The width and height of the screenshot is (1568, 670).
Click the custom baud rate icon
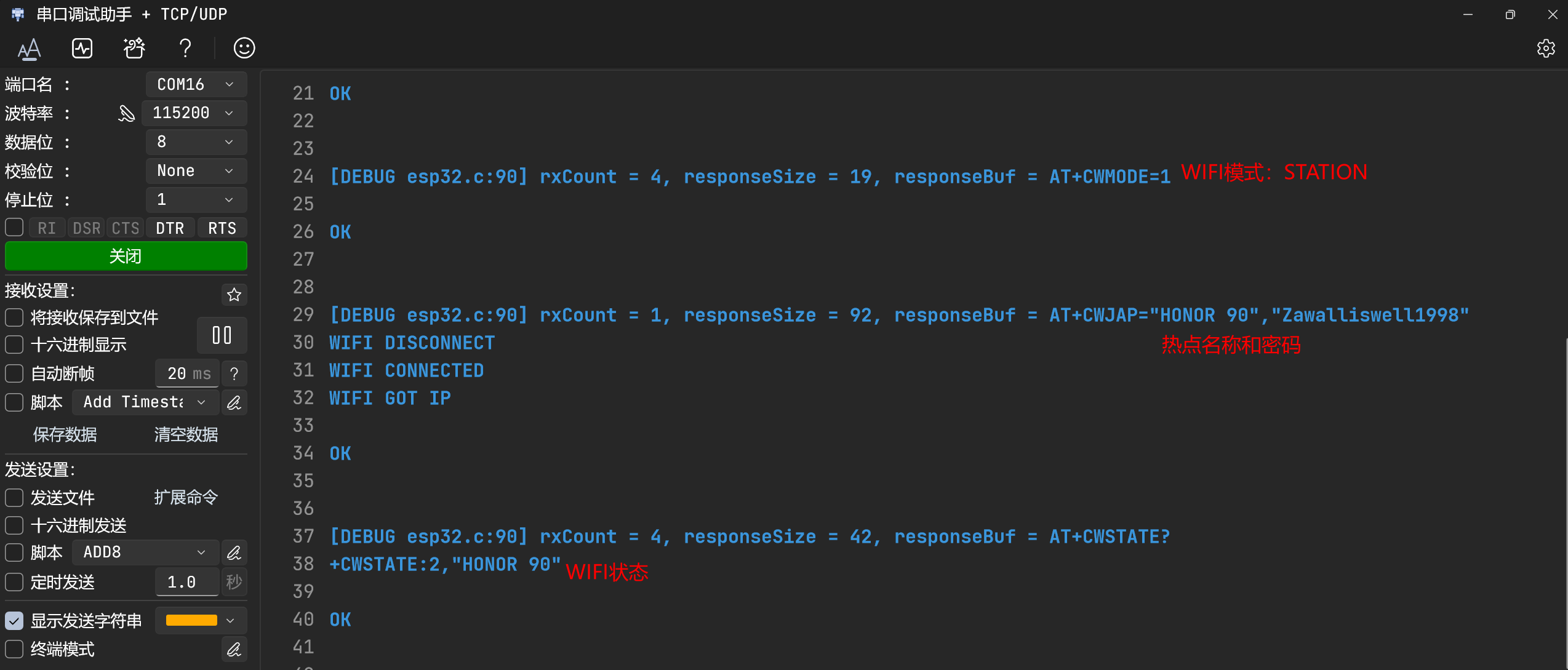click(126, 113)
